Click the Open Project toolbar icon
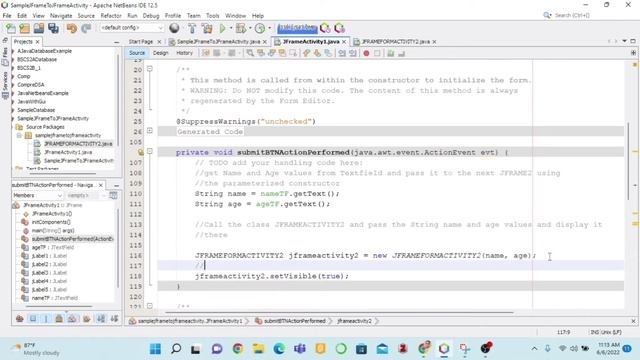The height and width of the screenshot is (360, 640). coord(39,28)
